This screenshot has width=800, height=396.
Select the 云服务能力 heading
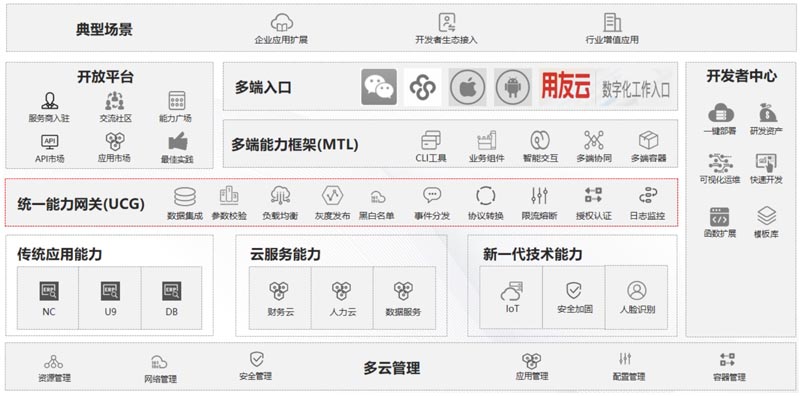tap(285, 254)
